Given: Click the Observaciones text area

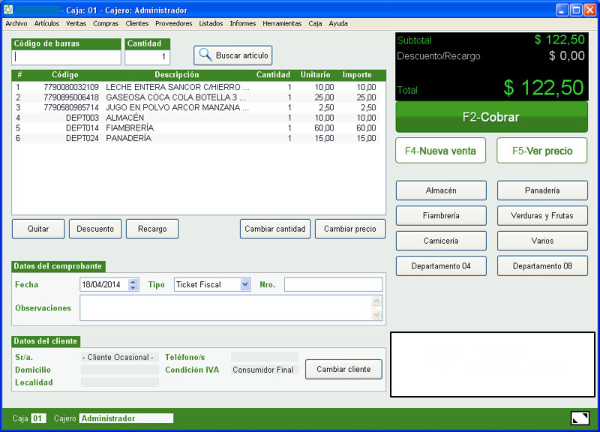Looking at the screenshot, I should [x=225, y=308].
